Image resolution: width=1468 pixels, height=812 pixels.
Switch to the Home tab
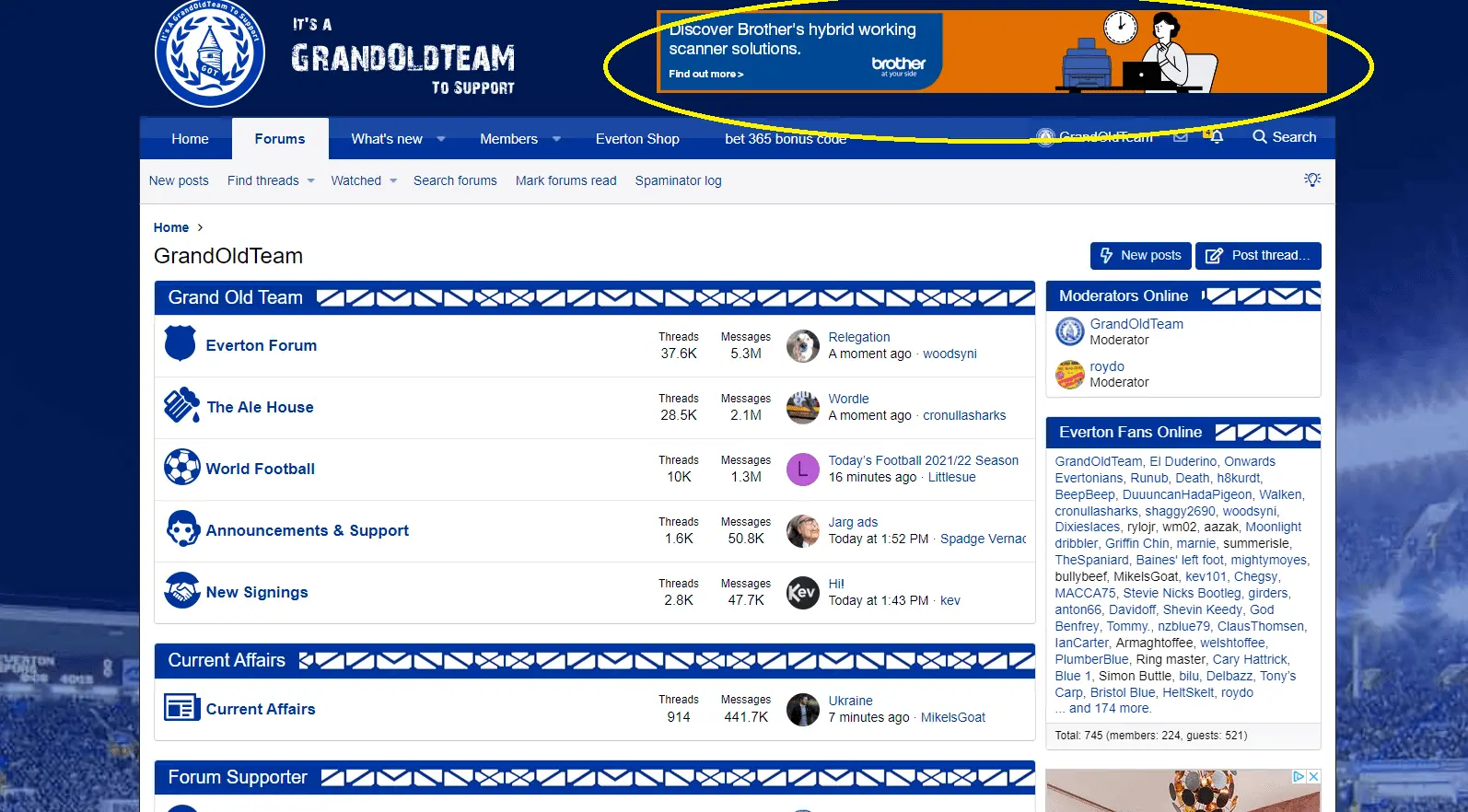tap(190, 139)
